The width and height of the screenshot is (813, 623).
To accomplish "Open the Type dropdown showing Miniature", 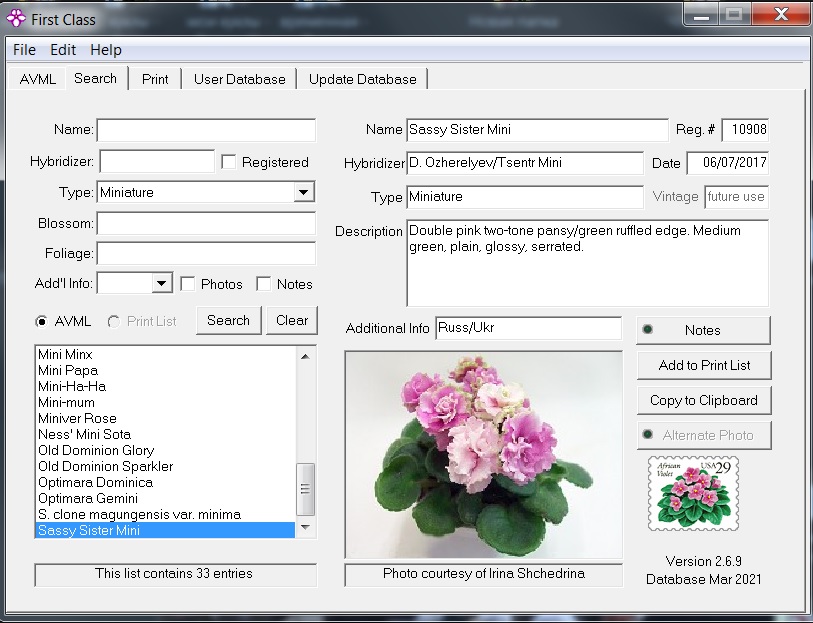I will pos(304,192).
